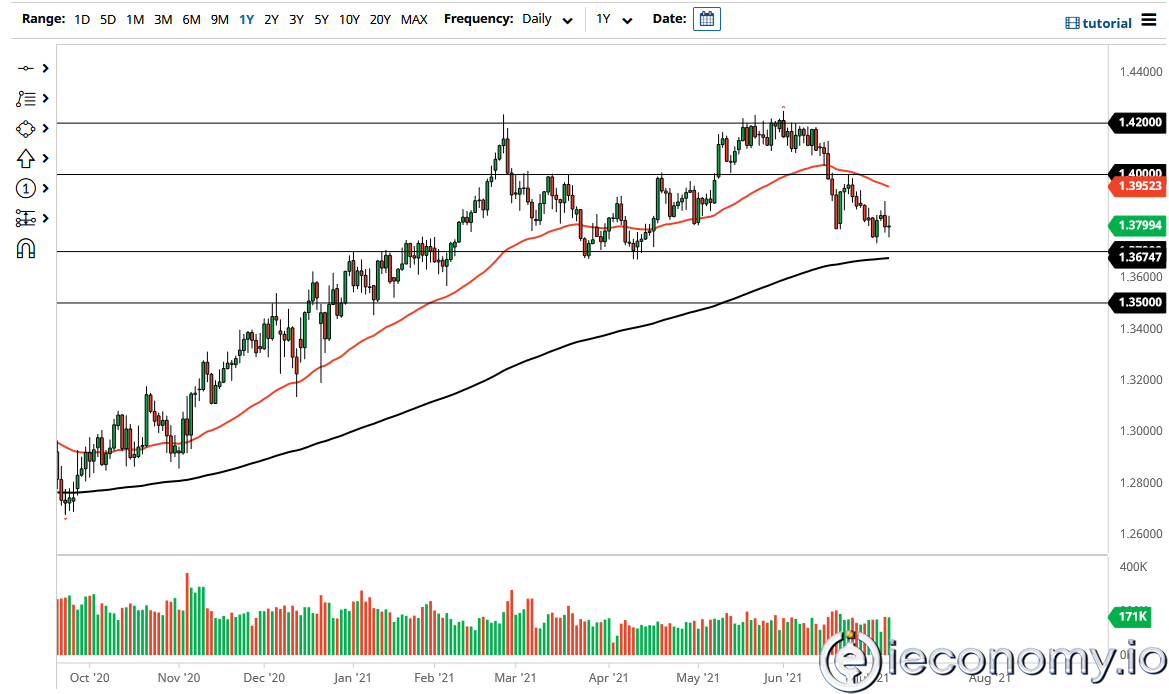Select the horizontal line drawing tool
Viewport: 1169px width, 694px height.
coord(25,68)
